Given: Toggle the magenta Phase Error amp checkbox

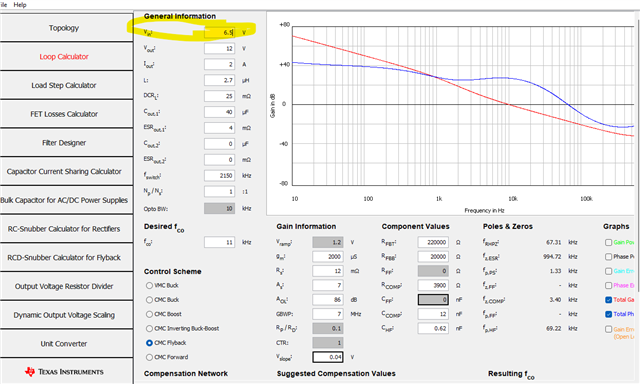Looking at the screenshot, I should 609,285.
